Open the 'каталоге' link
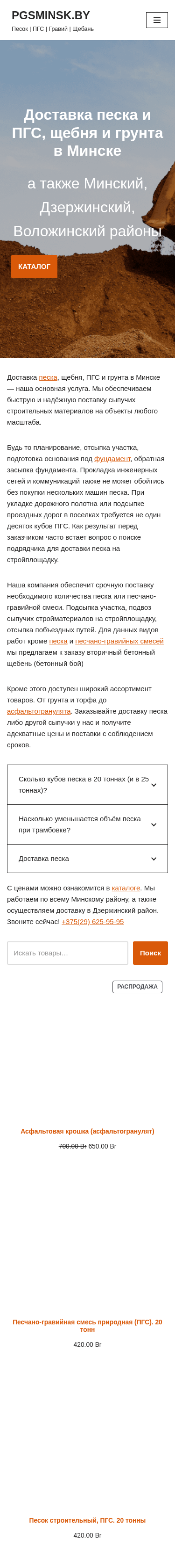Image resolution: width=175 pixels, height=1568 pixels. 126,888
